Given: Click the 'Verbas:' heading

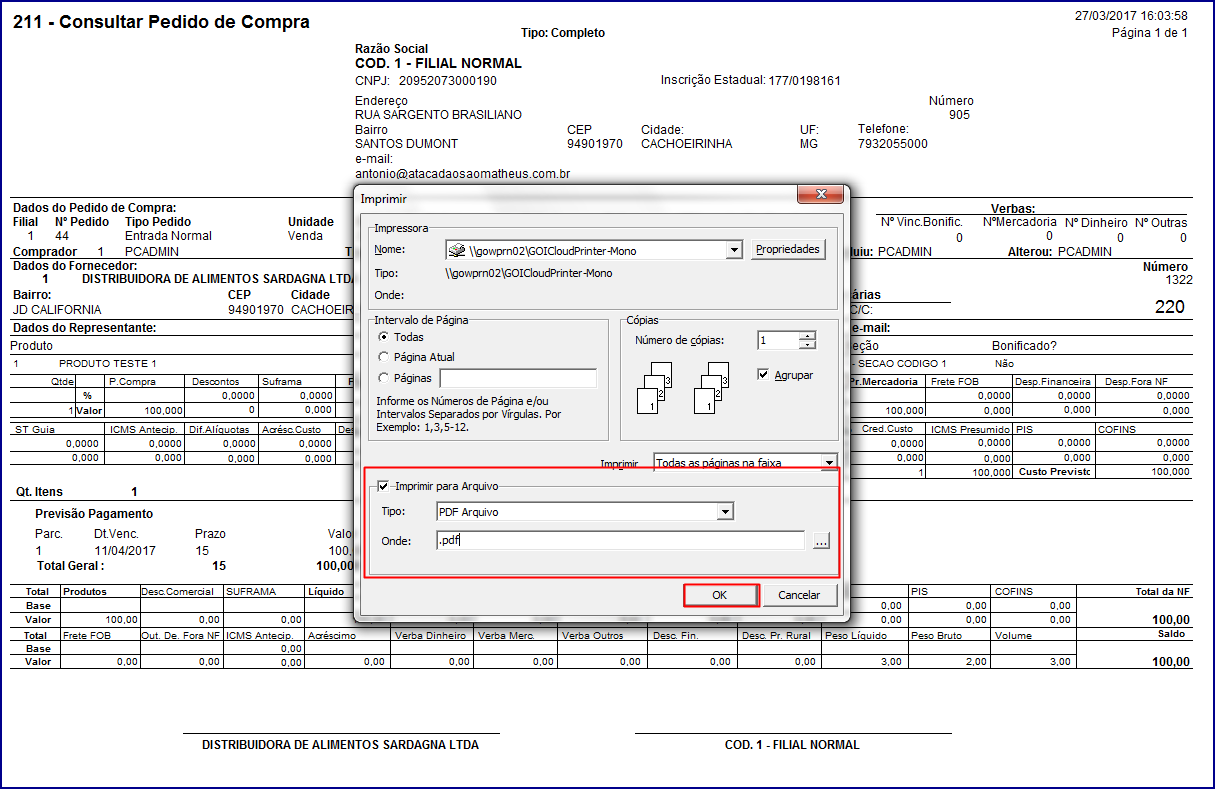Looking at the screenshot, I should [x=1013, y=208].
